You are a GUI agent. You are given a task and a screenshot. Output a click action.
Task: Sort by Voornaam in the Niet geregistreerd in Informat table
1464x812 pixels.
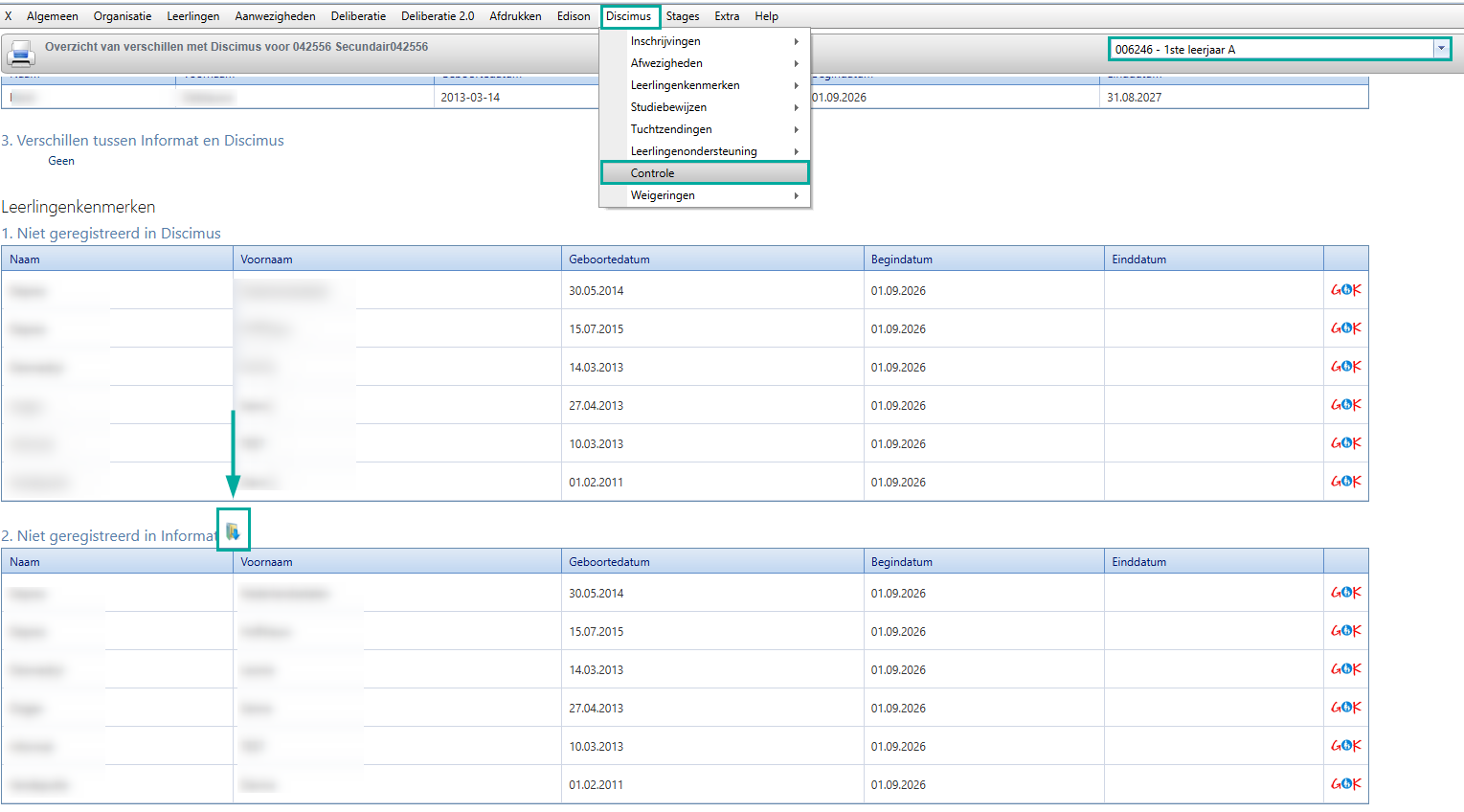[397, 562]
